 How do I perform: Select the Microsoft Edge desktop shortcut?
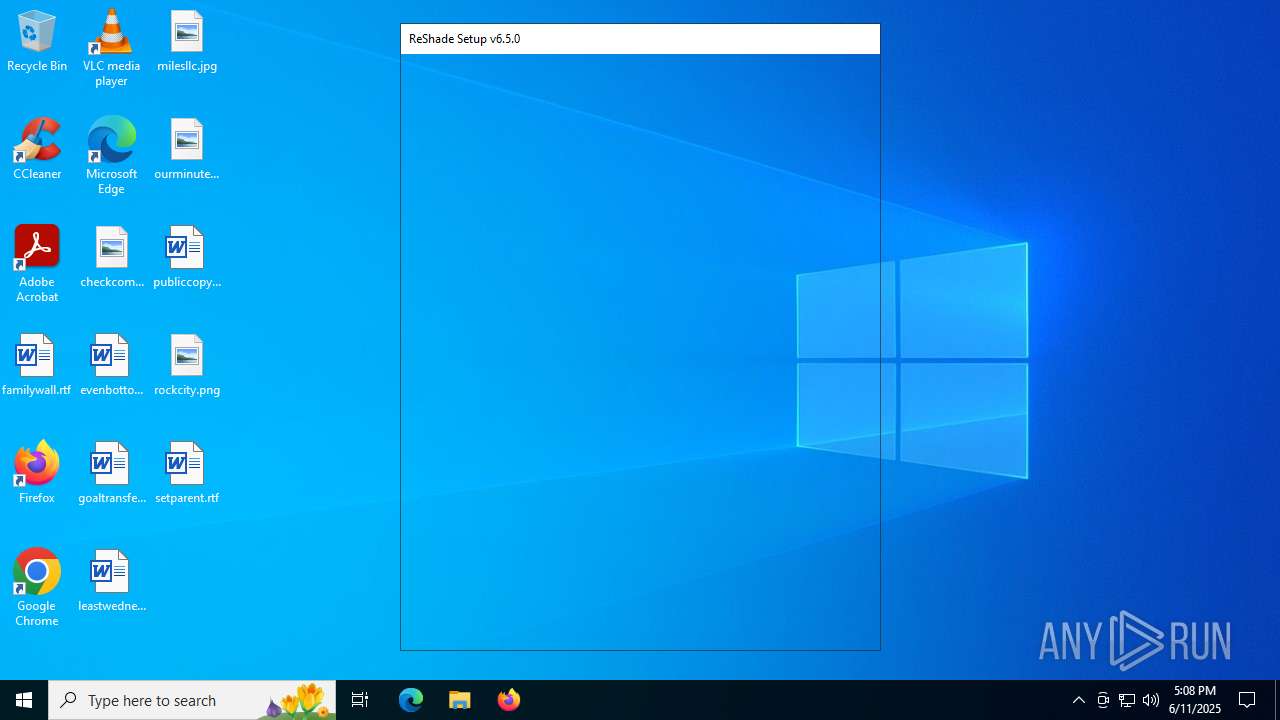(111, 156)
